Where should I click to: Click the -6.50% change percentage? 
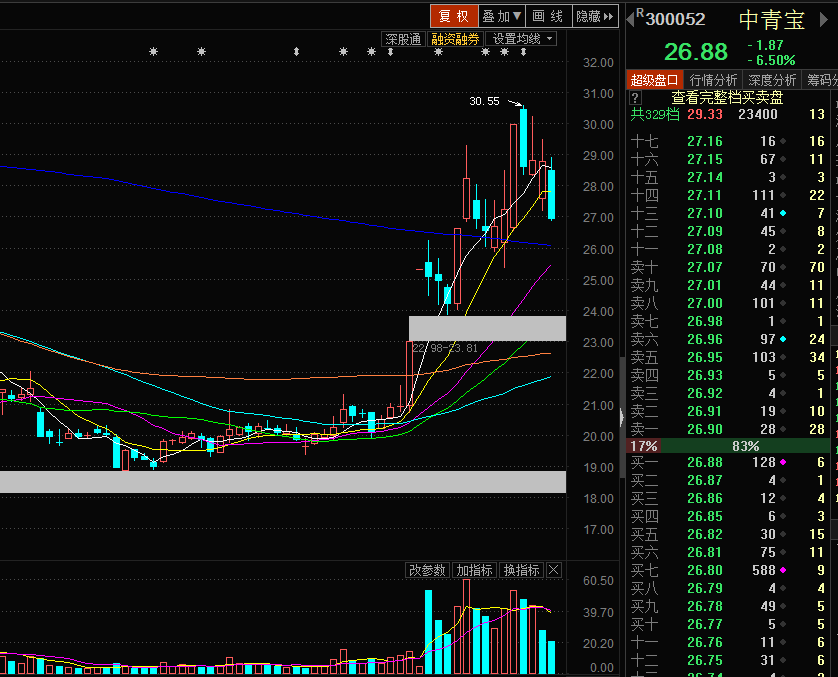point(771,60)
